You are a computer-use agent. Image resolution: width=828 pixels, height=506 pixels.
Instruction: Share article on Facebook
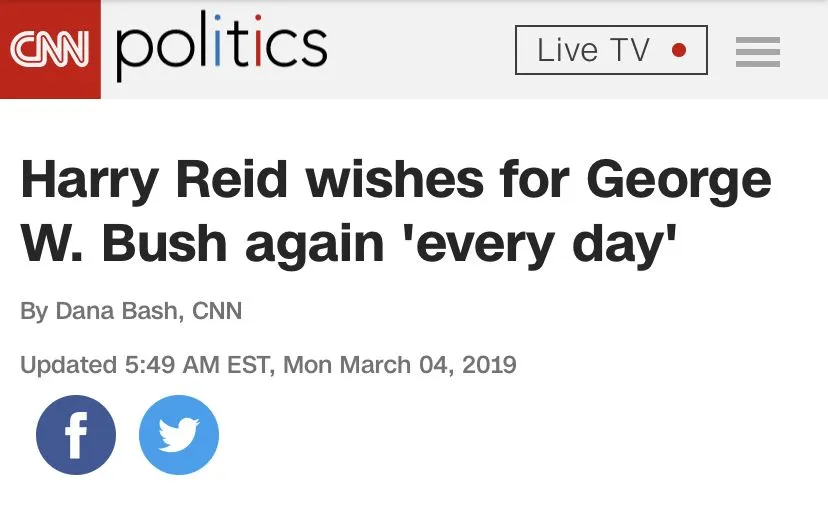pyautogui.click(x=76, y=435)
